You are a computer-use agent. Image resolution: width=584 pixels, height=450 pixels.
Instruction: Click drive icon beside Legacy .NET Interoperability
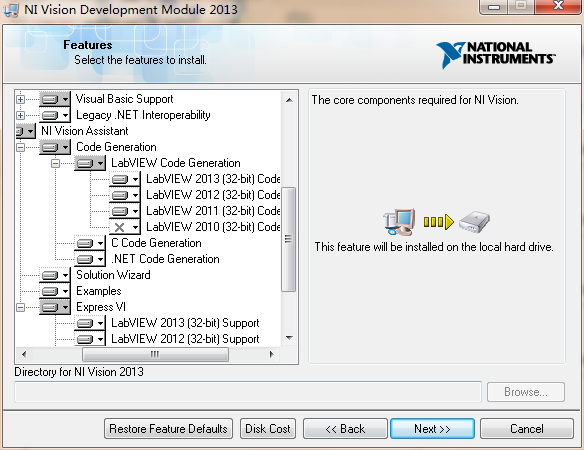click(55, 115)
